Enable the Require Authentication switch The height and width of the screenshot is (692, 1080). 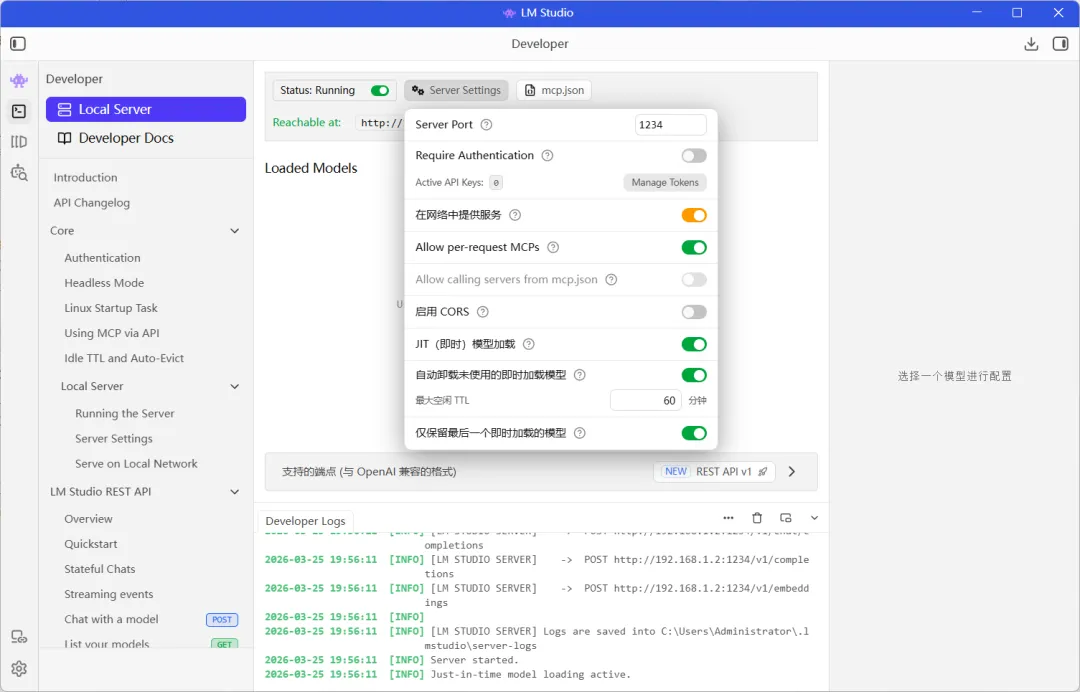694,156
